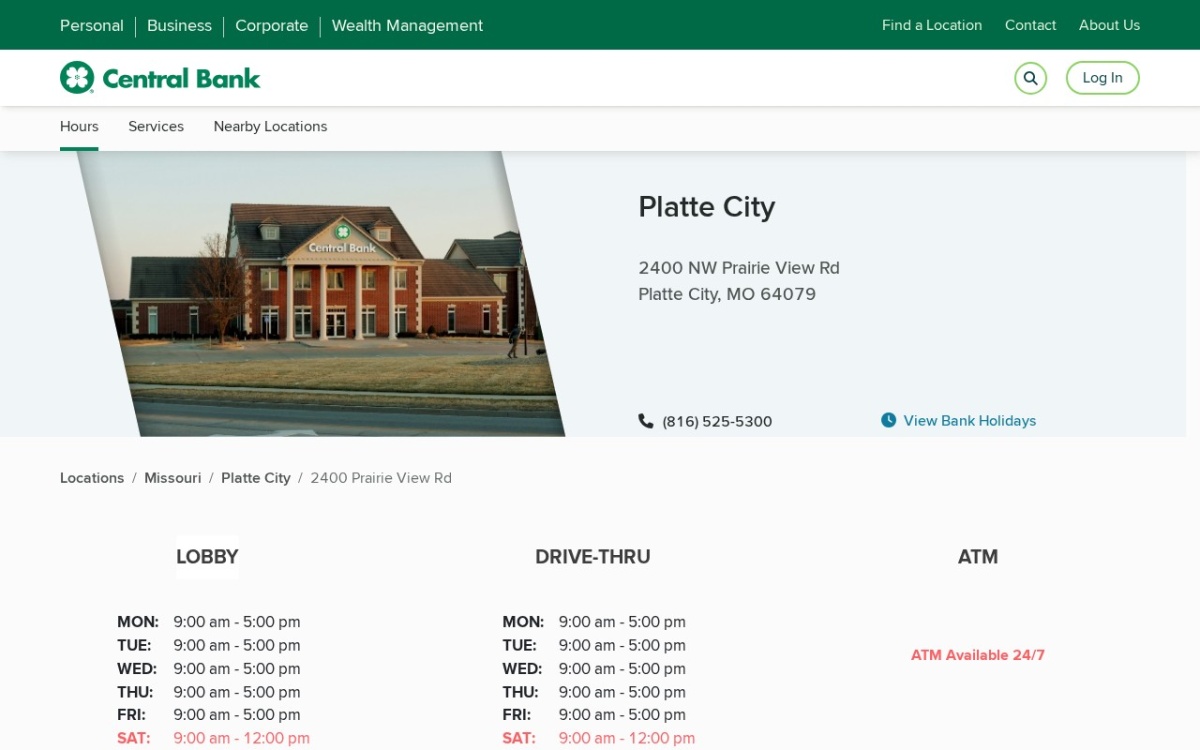Click the Drive-Thru SAT hours row

point(598,739)
